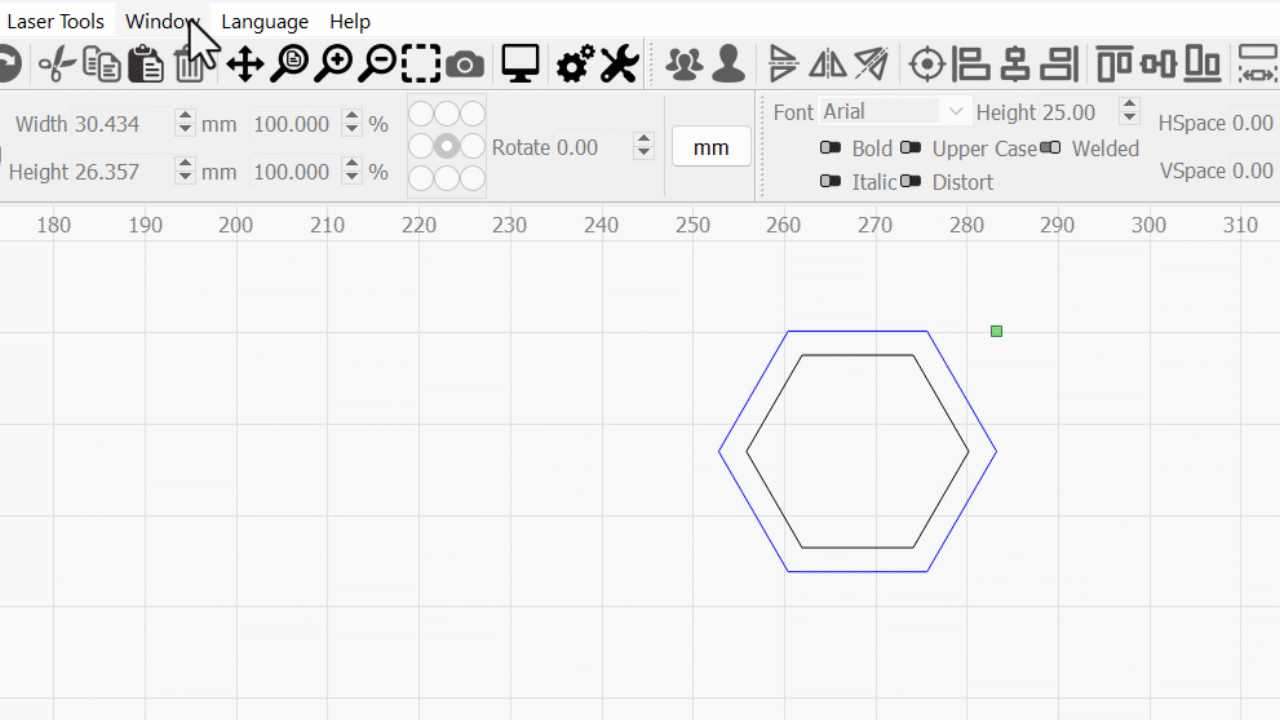Enable the Italic text switch

[830, 181]
